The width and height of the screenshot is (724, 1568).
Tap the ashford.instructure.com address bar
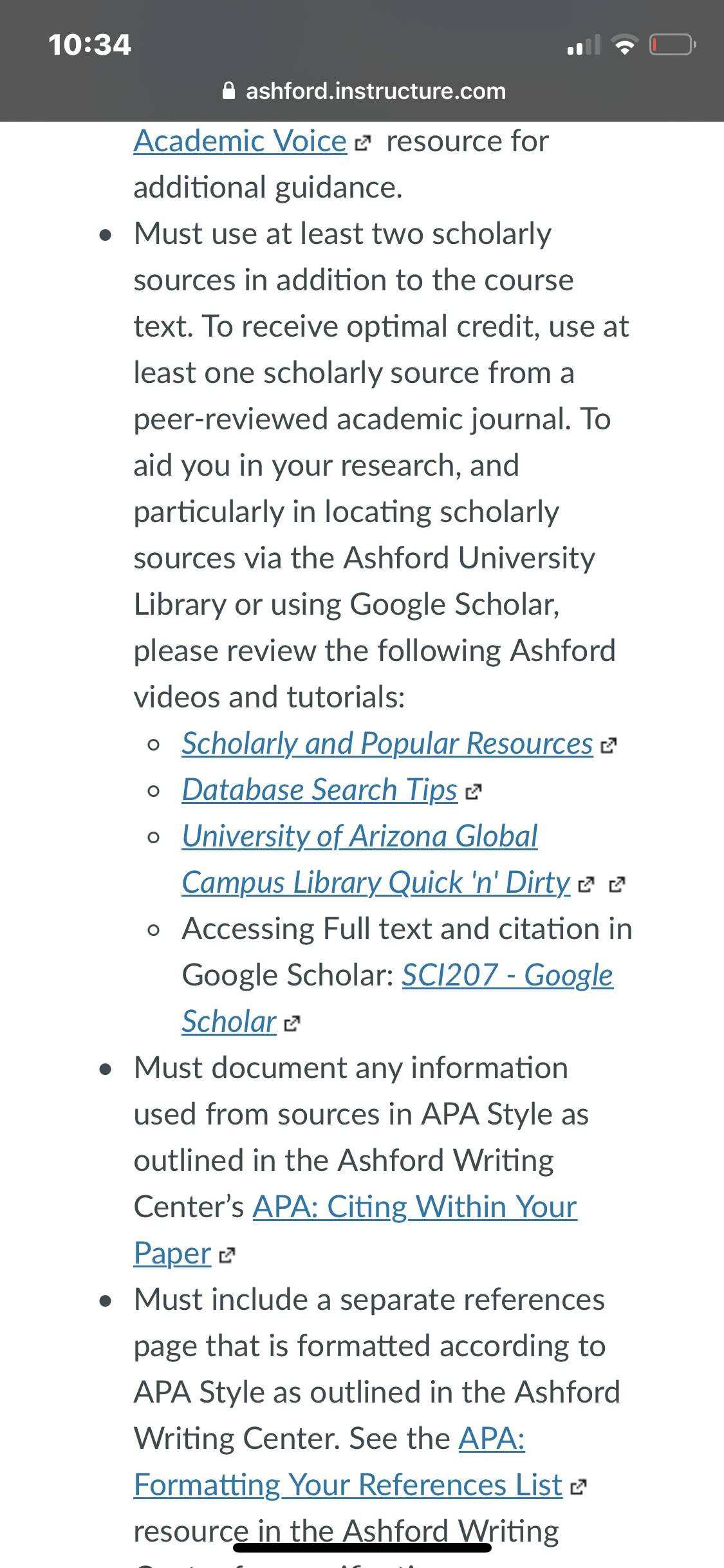point(363,91)
